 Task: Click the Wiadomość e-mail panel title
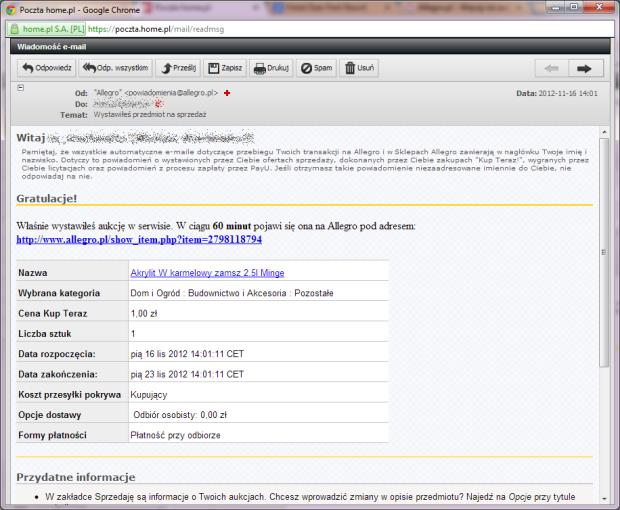pos(51,47)
